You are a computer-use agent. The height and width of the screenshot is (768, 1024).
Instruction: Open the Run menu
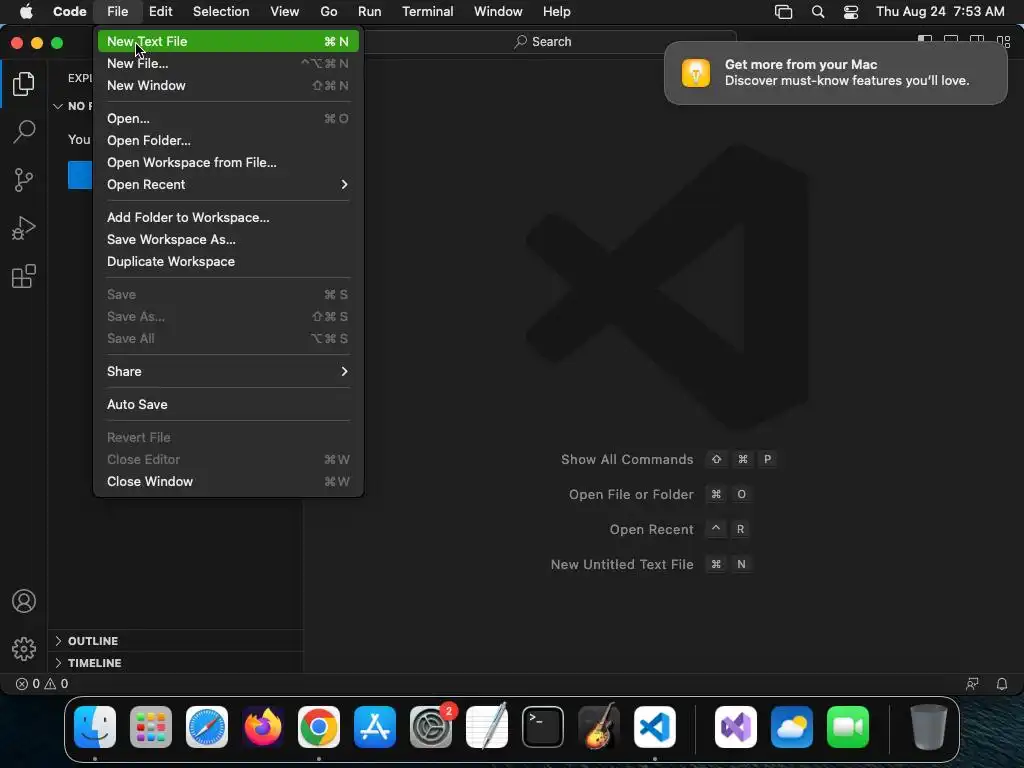370,12
